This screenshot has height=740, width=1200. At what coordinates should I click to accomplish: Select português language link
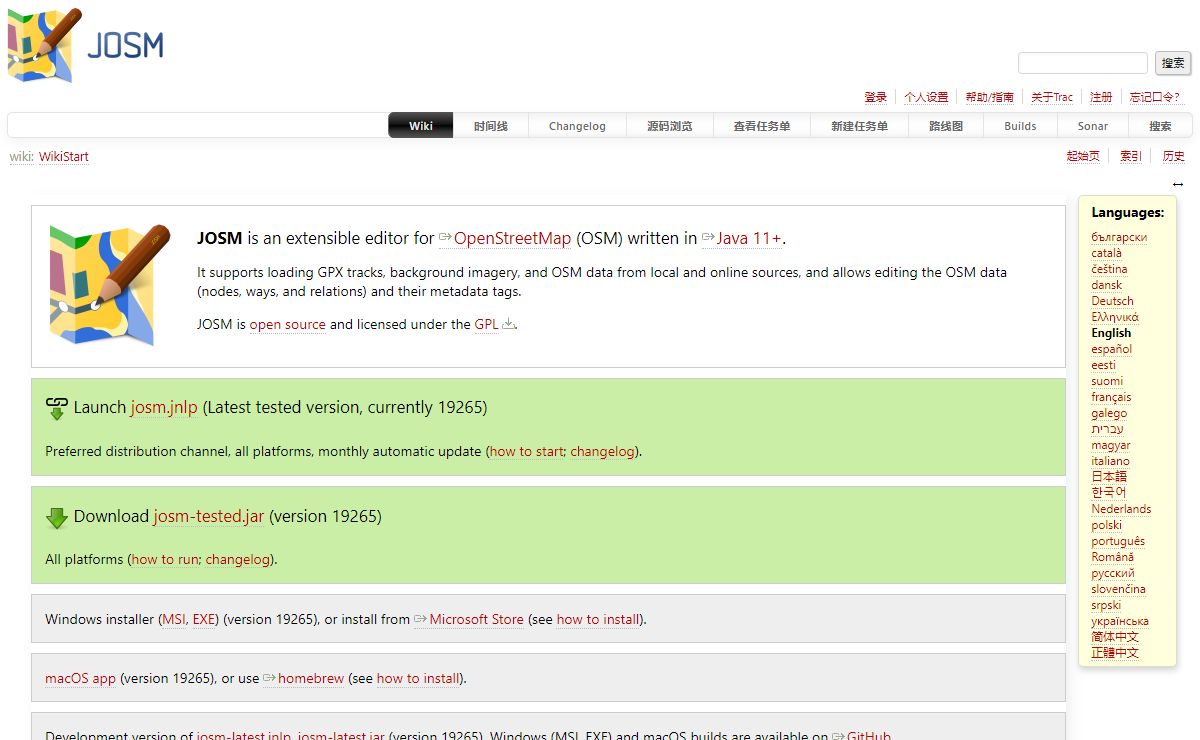pyautogui.click(x=1118, y=541)
